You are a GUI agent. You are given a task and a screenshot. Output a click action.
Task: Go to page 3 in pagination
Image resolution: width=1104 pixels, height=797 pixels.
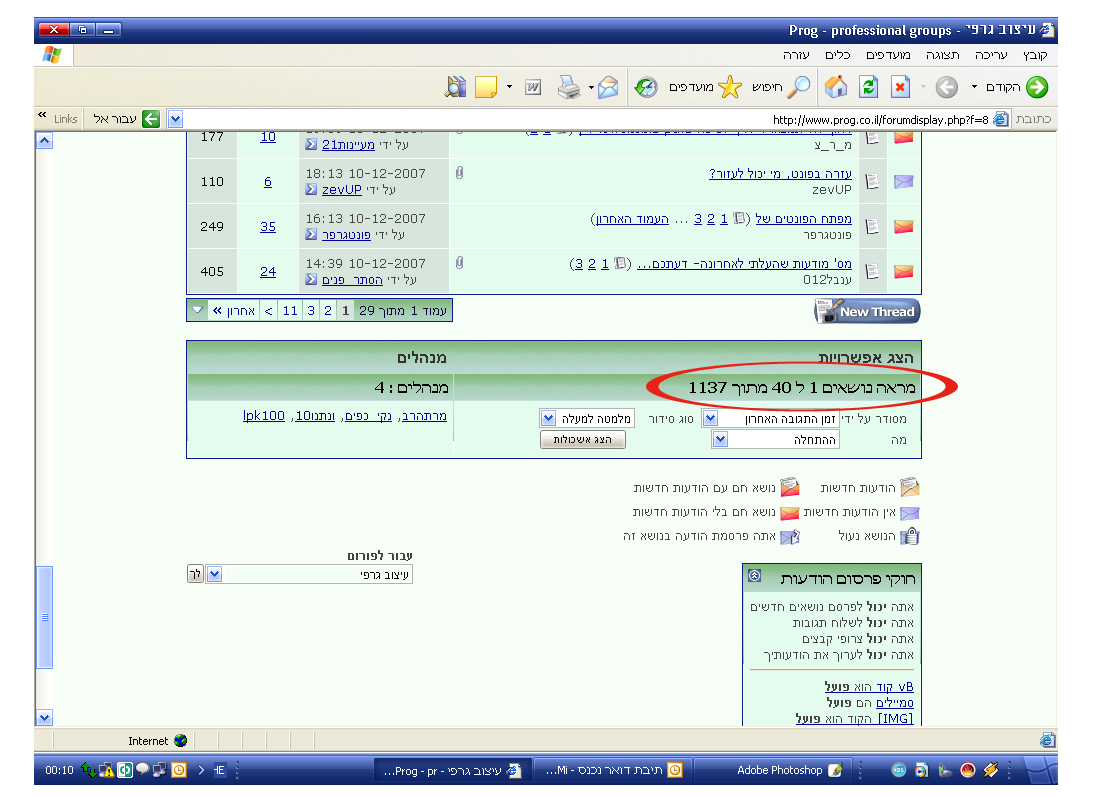click(311, 310)
